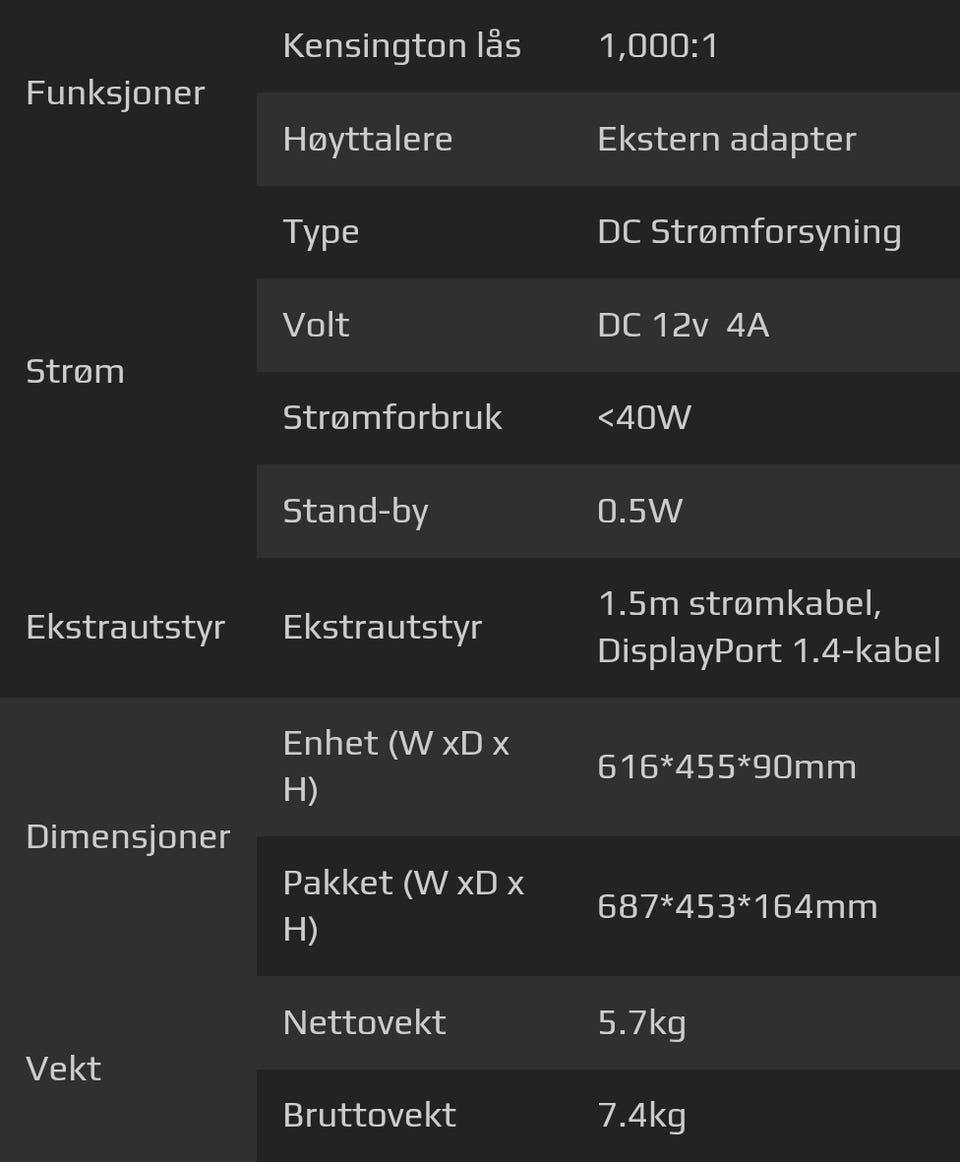Click the 0.5W standby value
The height and width of the screenshot is (1162, 960).
639,511
